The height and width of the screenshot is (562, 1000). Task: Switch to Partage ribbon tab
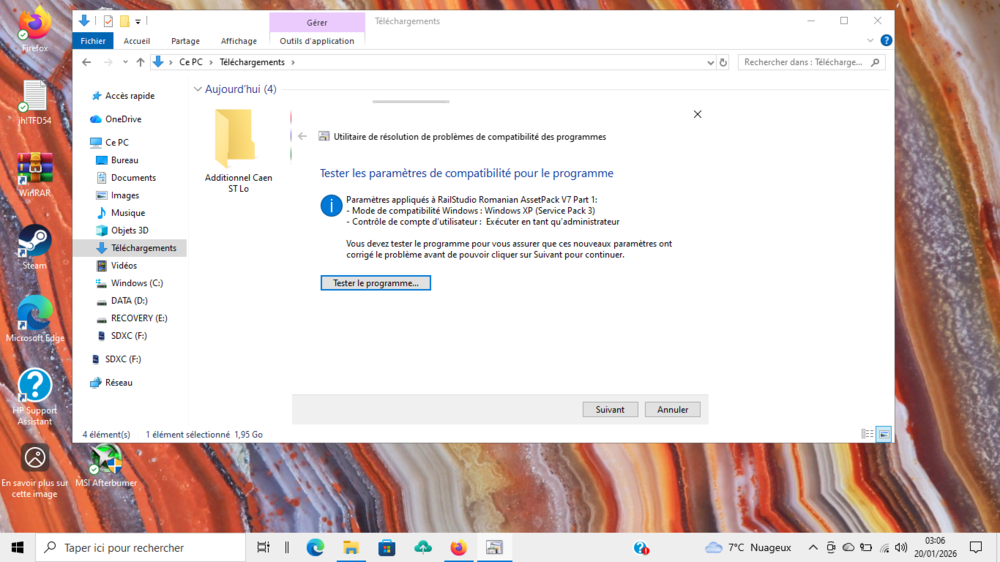coord(186,41)
